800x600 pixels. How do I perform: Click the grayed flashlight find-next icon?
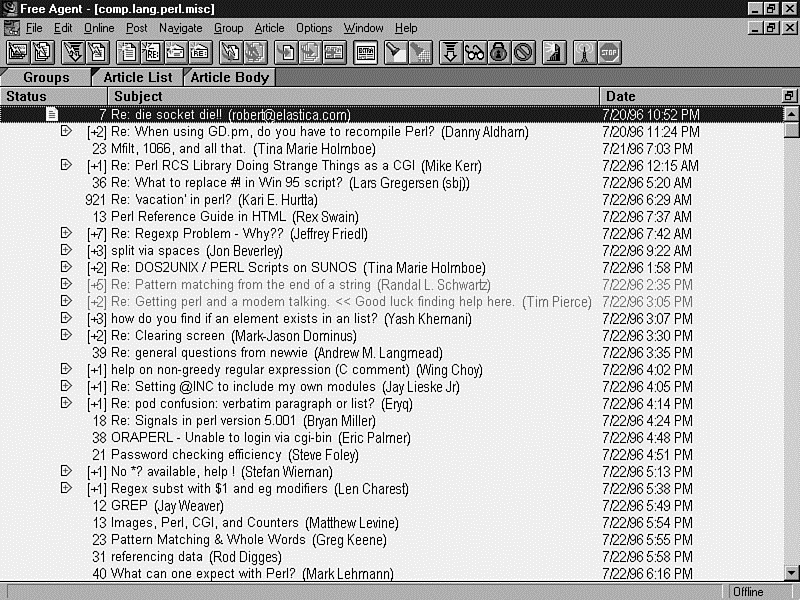[420, 52]
